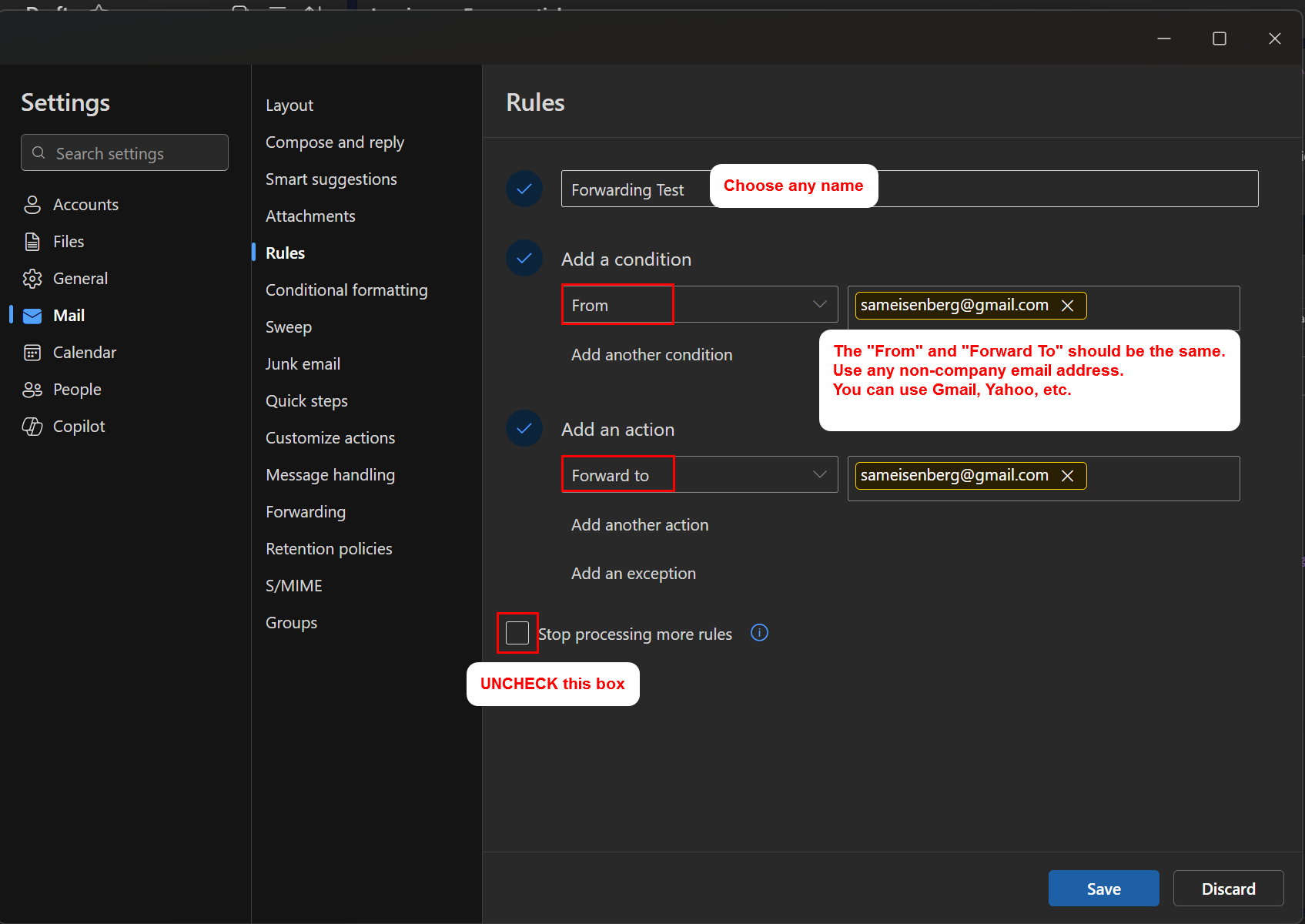1305x924 pixels.
Task: Click the General gear icon
Action: (32, 279)
